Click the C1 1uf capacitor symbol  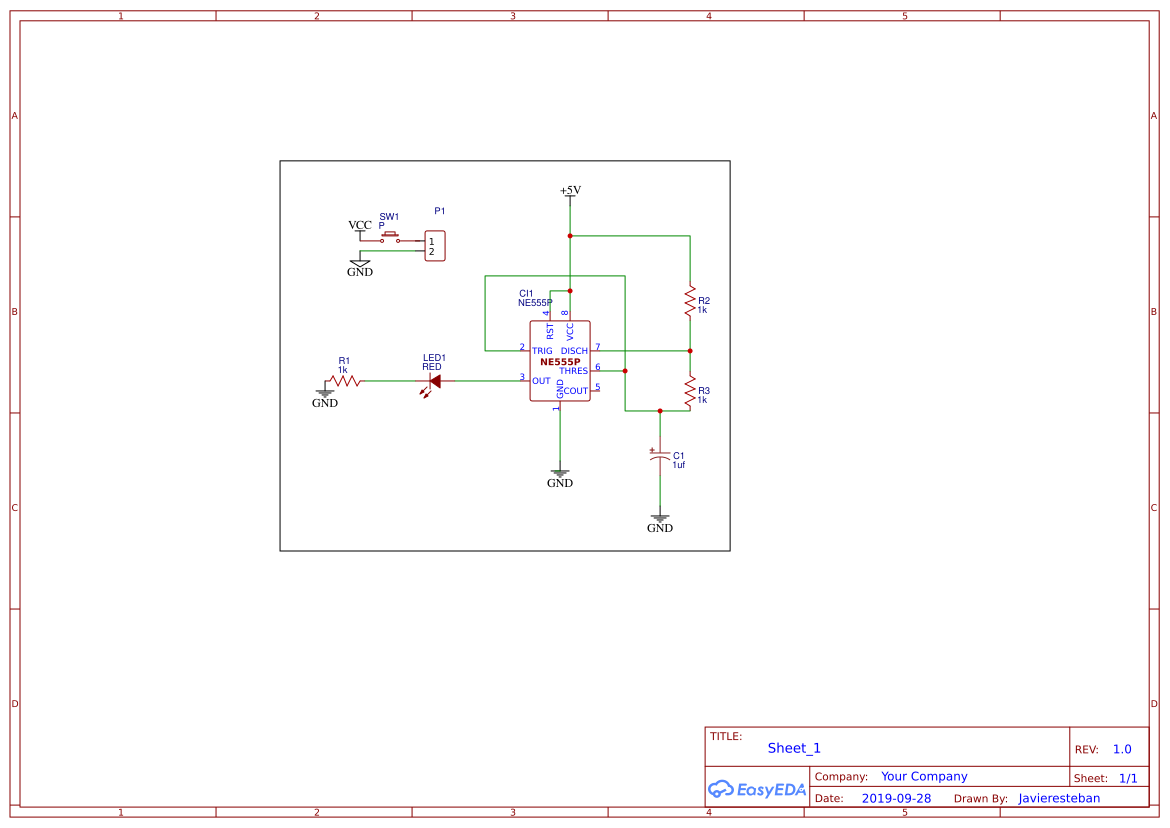point(660,457)
